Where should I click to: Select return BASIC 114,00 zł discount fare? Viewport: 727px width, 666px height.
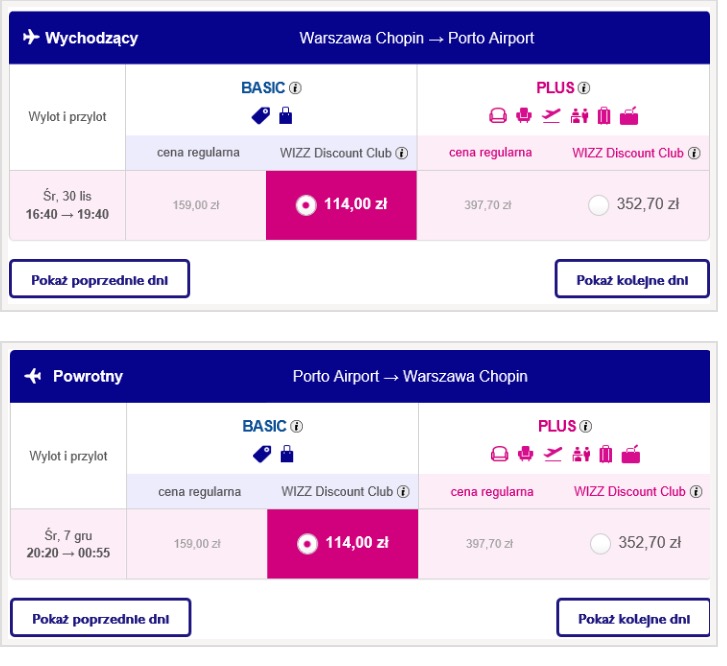point(343,544)
